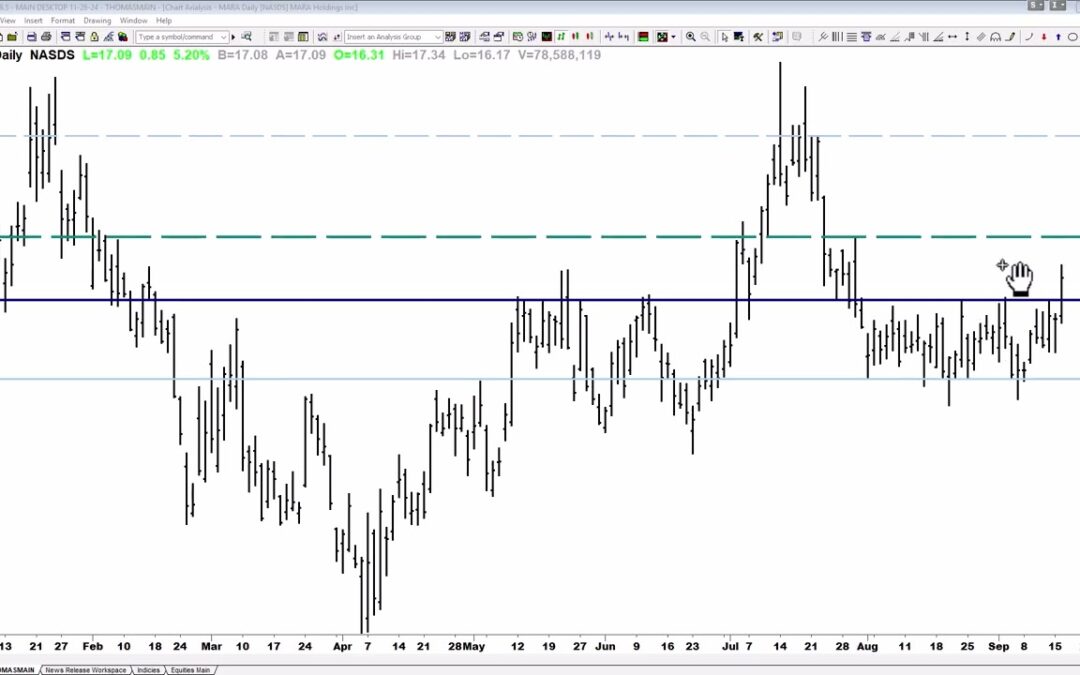Expand the chart color scheme dropdown arrow
Viewport: 1080px width, 675px height.
coord(674,37)
